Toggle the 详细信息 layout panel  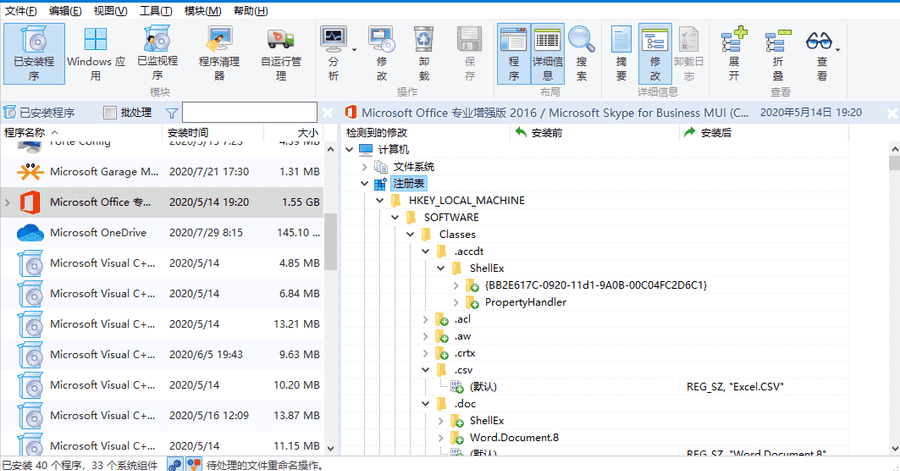pos(548,54)
